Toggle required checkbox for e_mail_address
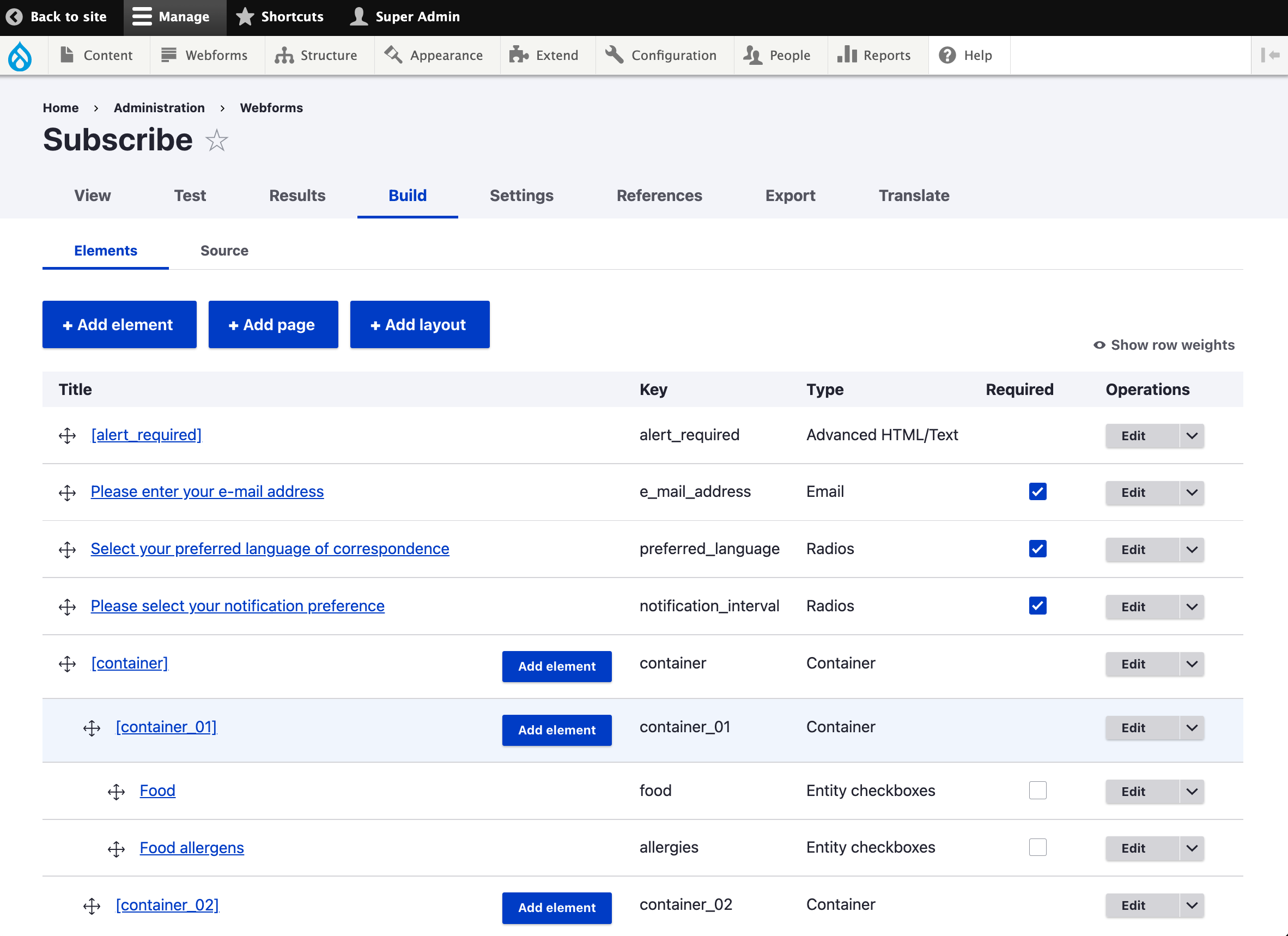1288x936 pixels. tap(1038, 491)
